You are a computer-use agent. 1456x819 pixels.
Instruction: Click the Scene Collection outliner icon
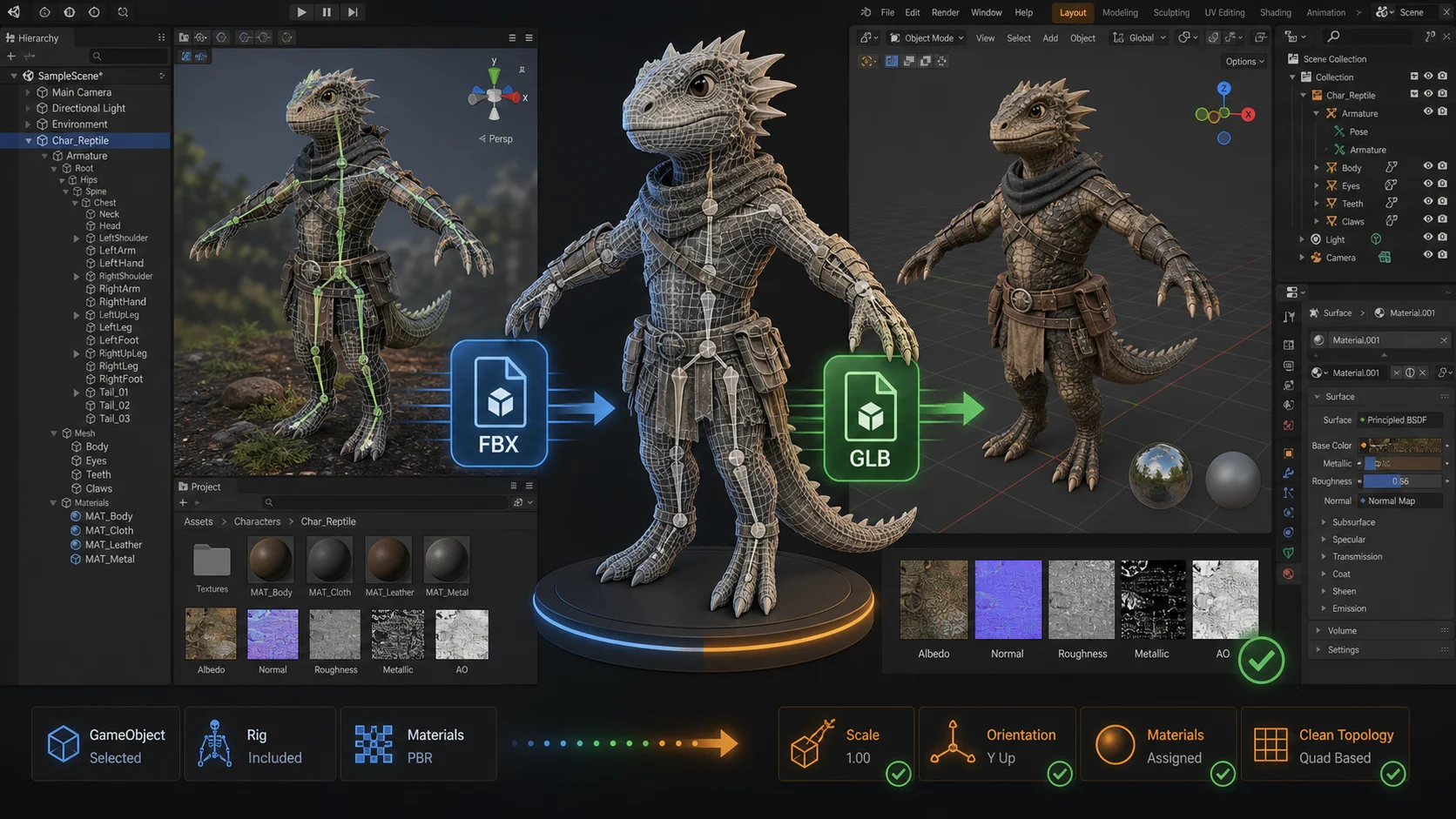click(x=1293, y=58)
